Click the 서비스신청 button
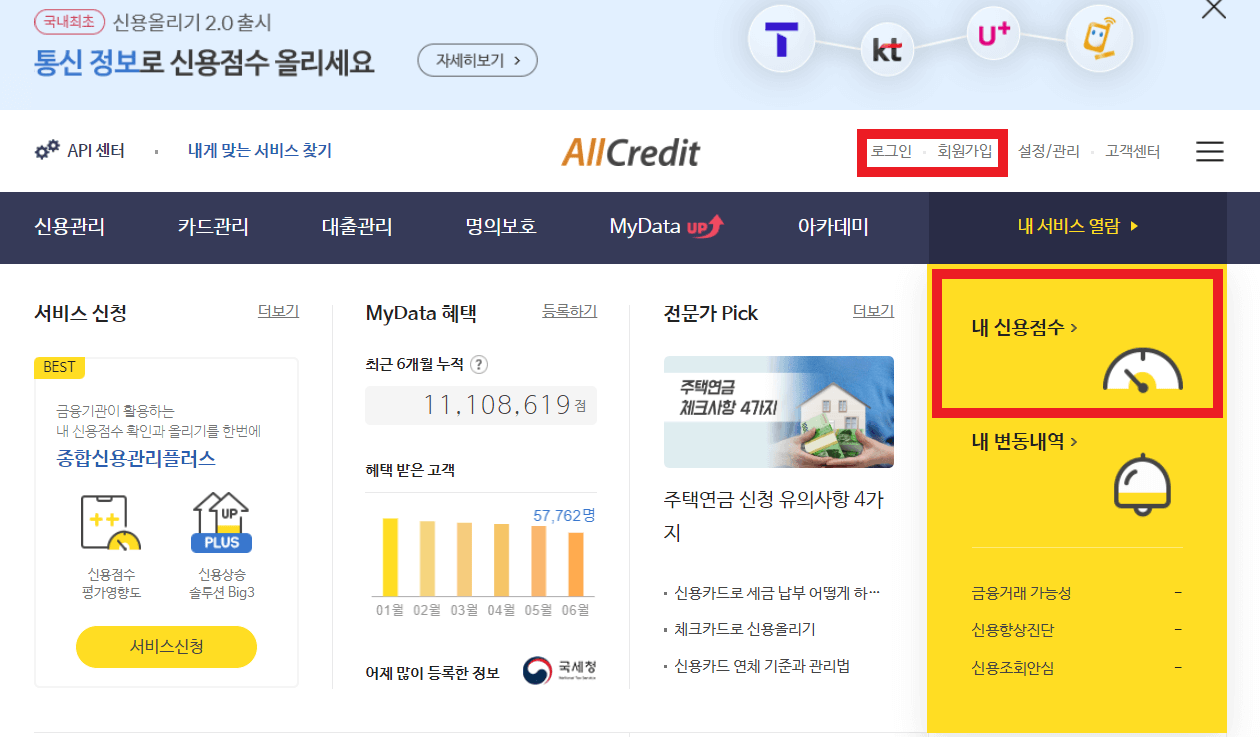Viewport: 1260px width, 737px height. pyautogui.click(x=166, y=647)
